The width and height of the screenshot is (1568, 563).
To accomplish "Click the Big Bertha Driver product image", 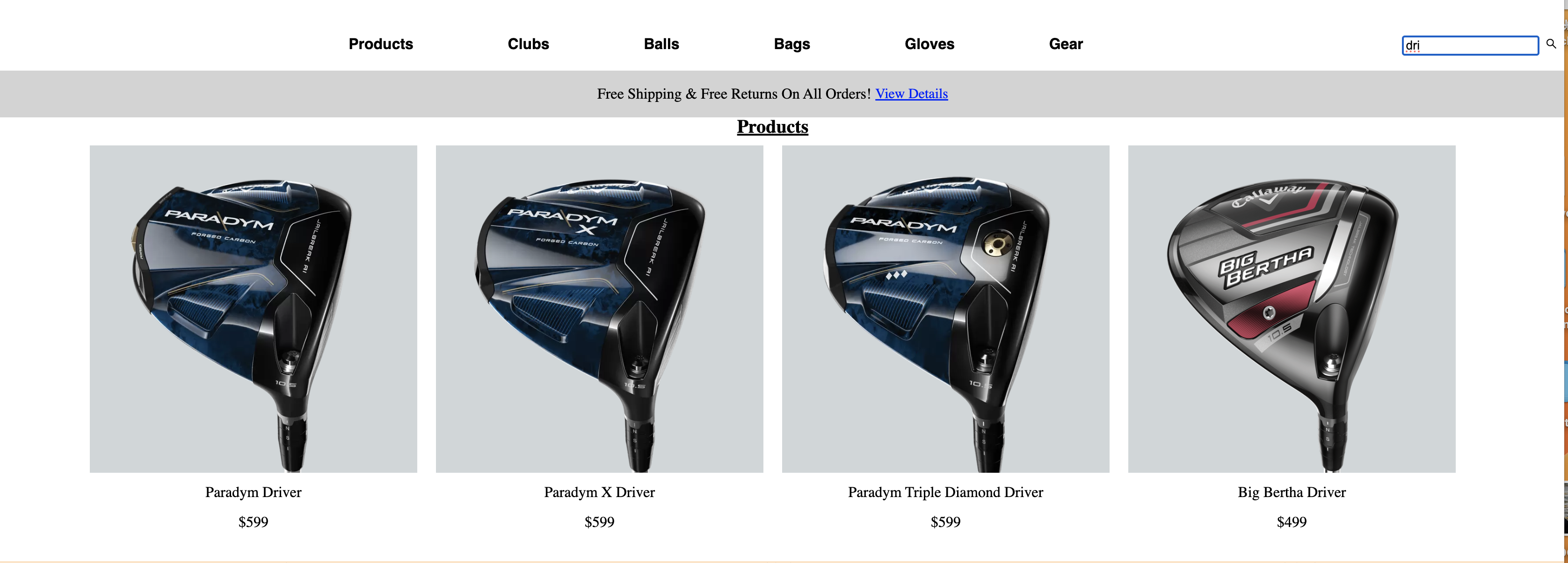I will pyautogui.click(x=1290, y=308).
